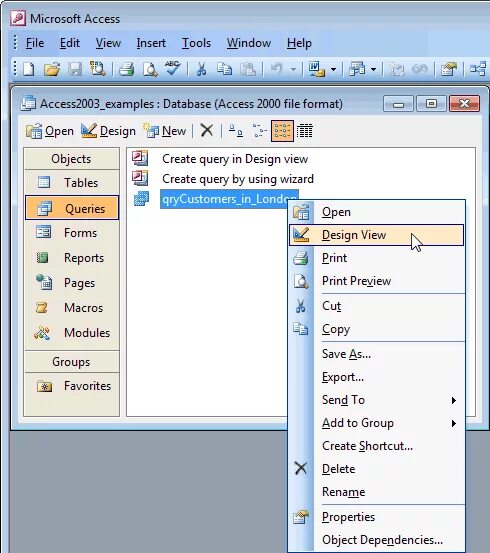Click the New button in database toolbar
The height and width of the screenshot is (553, 490).
[164, 131]
